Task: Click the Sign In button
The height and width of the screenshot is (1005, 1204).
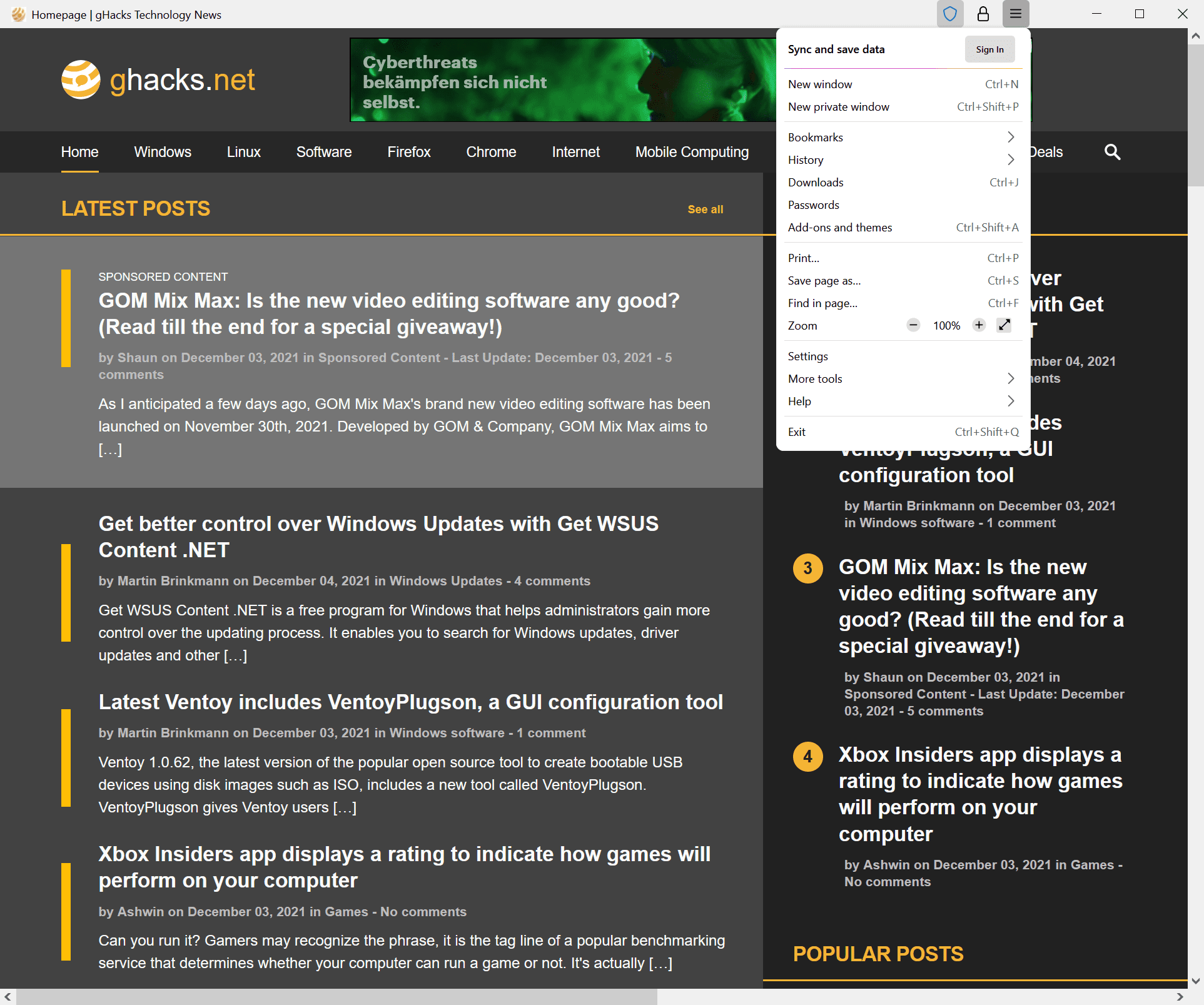Action: coord(989,49)
